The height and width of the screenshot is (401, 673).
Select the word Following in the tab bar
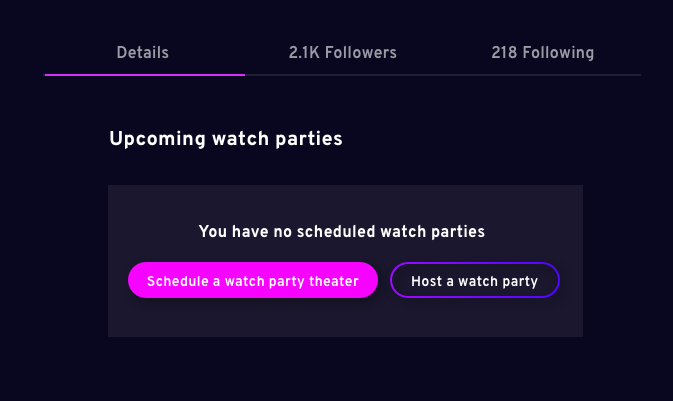click(x=558, y=53)
